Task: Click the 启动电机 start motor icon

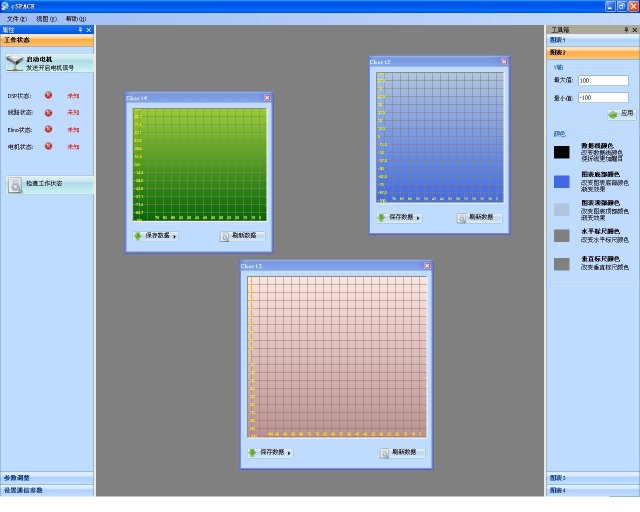Action: (x=15, y=63)
